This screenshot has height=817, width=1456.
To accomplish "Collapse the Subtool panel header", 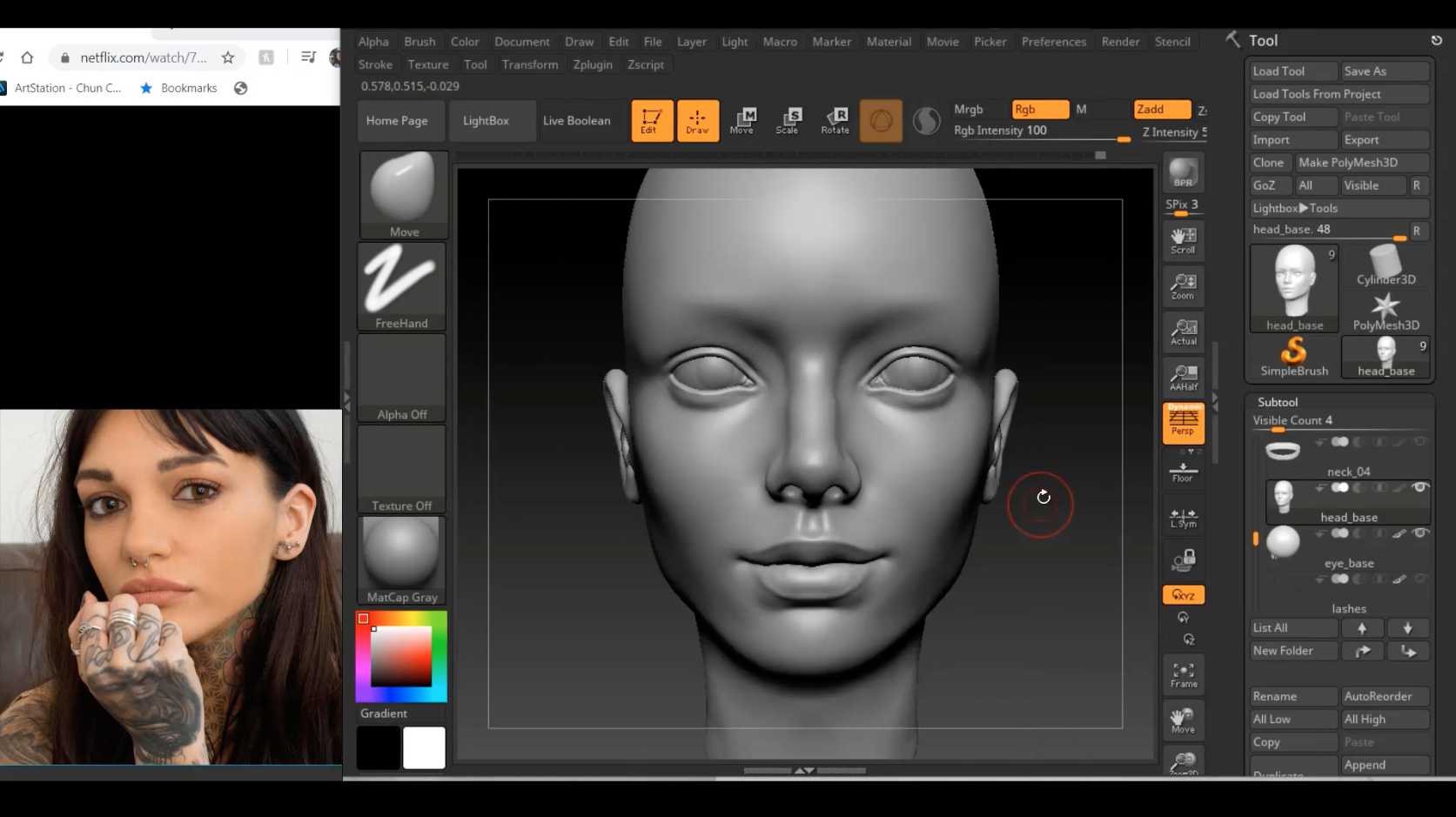I will point(1277,402).
